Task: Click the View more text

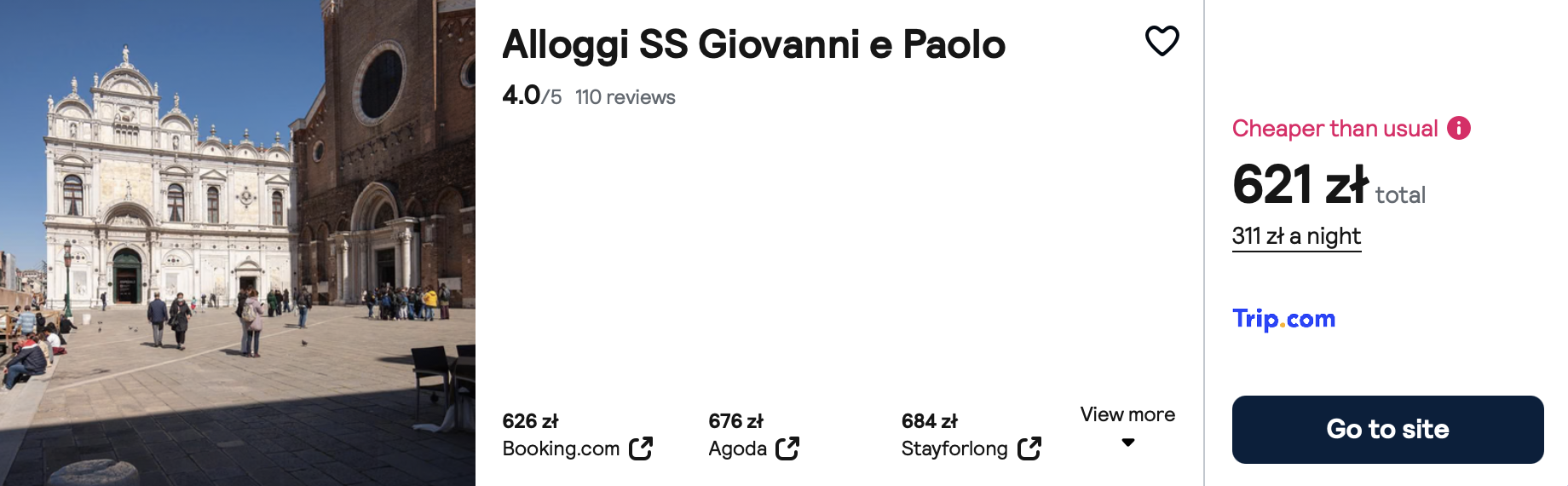Action: coord(1127,414)
